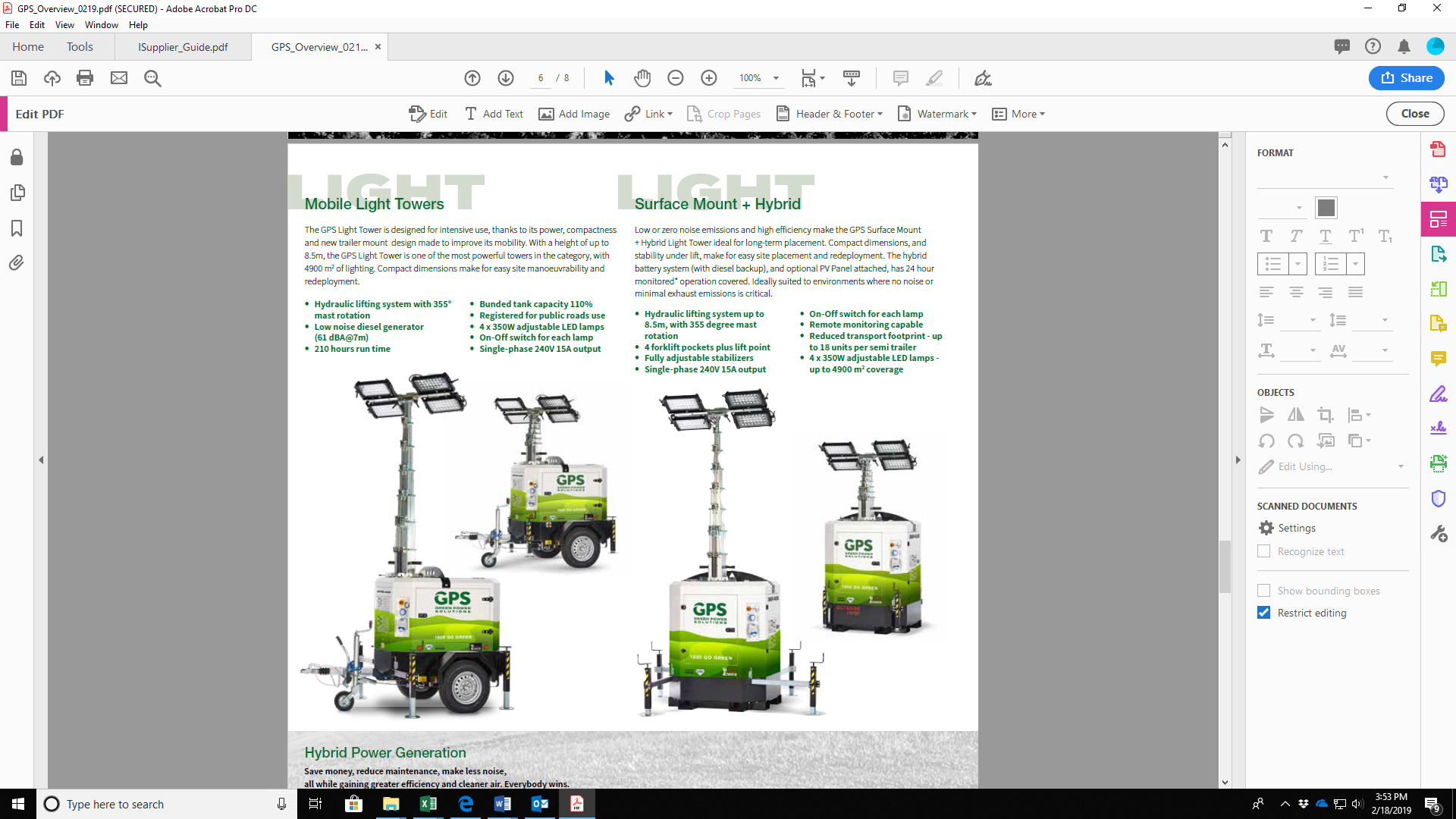Toggle bold text format button
Screen dimensions: 1456x819
tap(1266, 236)
